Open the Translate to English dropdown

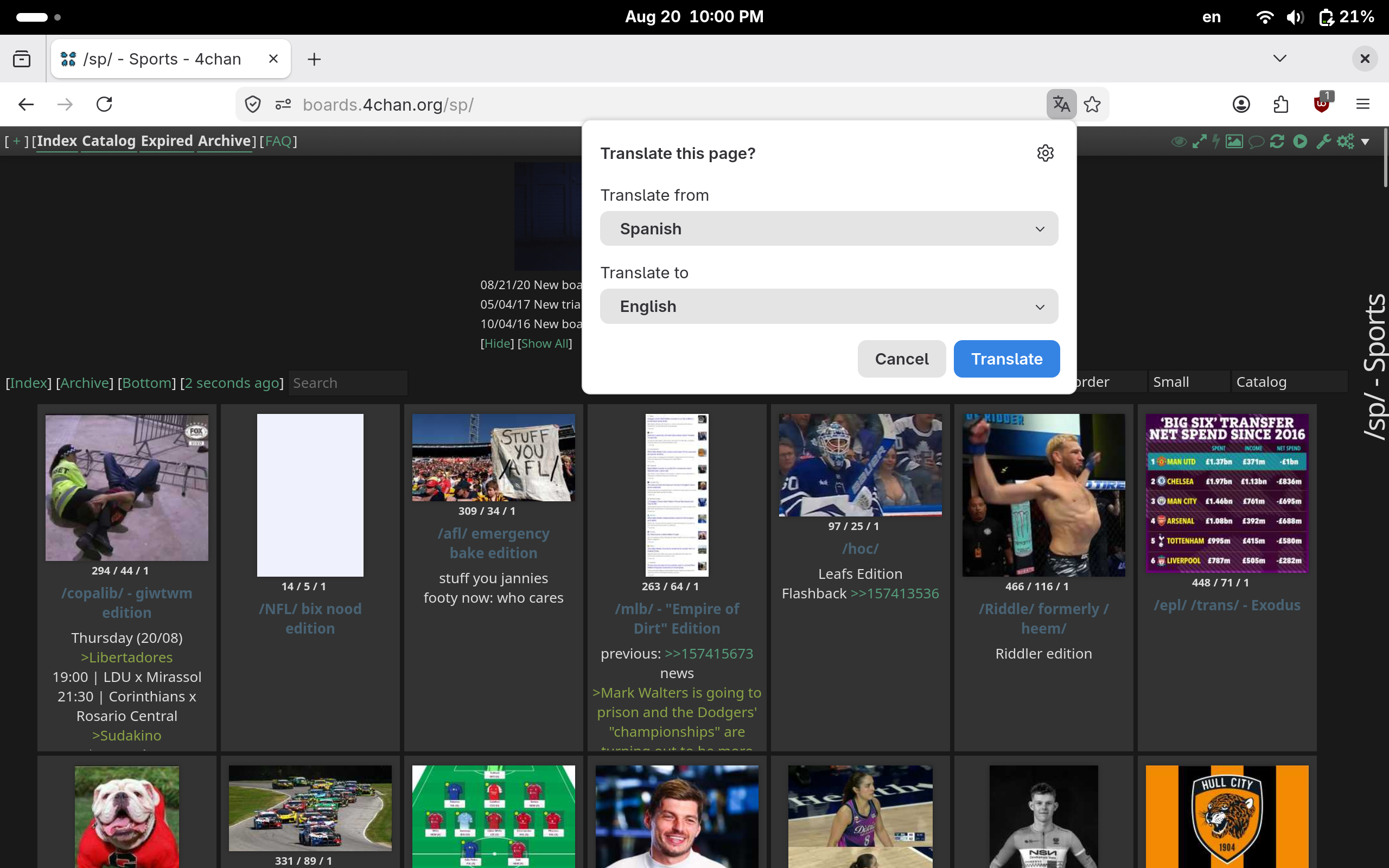tap(829, 306)
